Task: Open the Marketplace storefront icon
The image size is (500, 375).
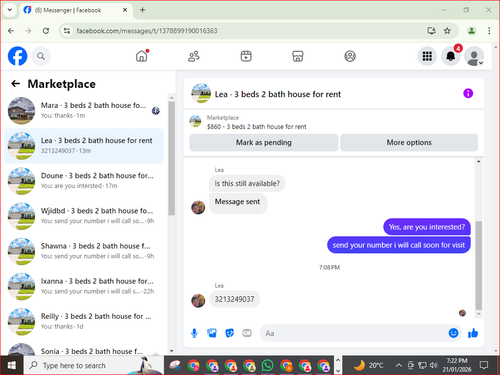Action: coord(298,56)
